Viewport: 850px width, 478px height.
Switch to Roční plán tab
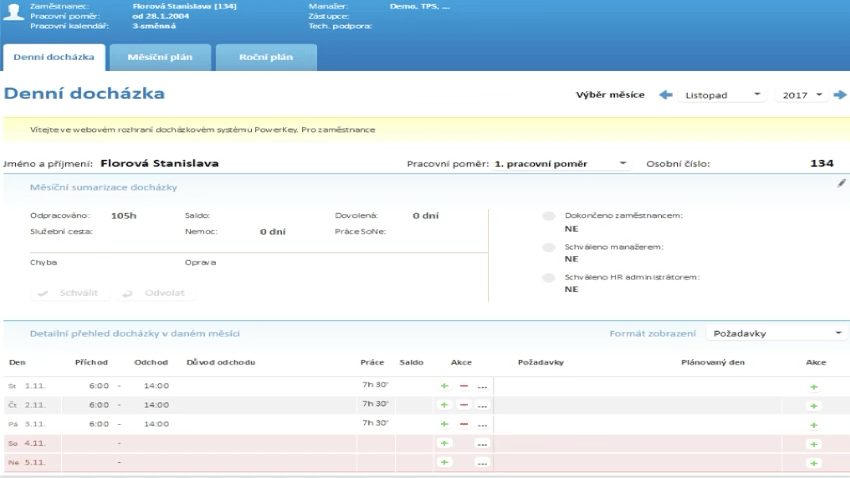[266, 57]
